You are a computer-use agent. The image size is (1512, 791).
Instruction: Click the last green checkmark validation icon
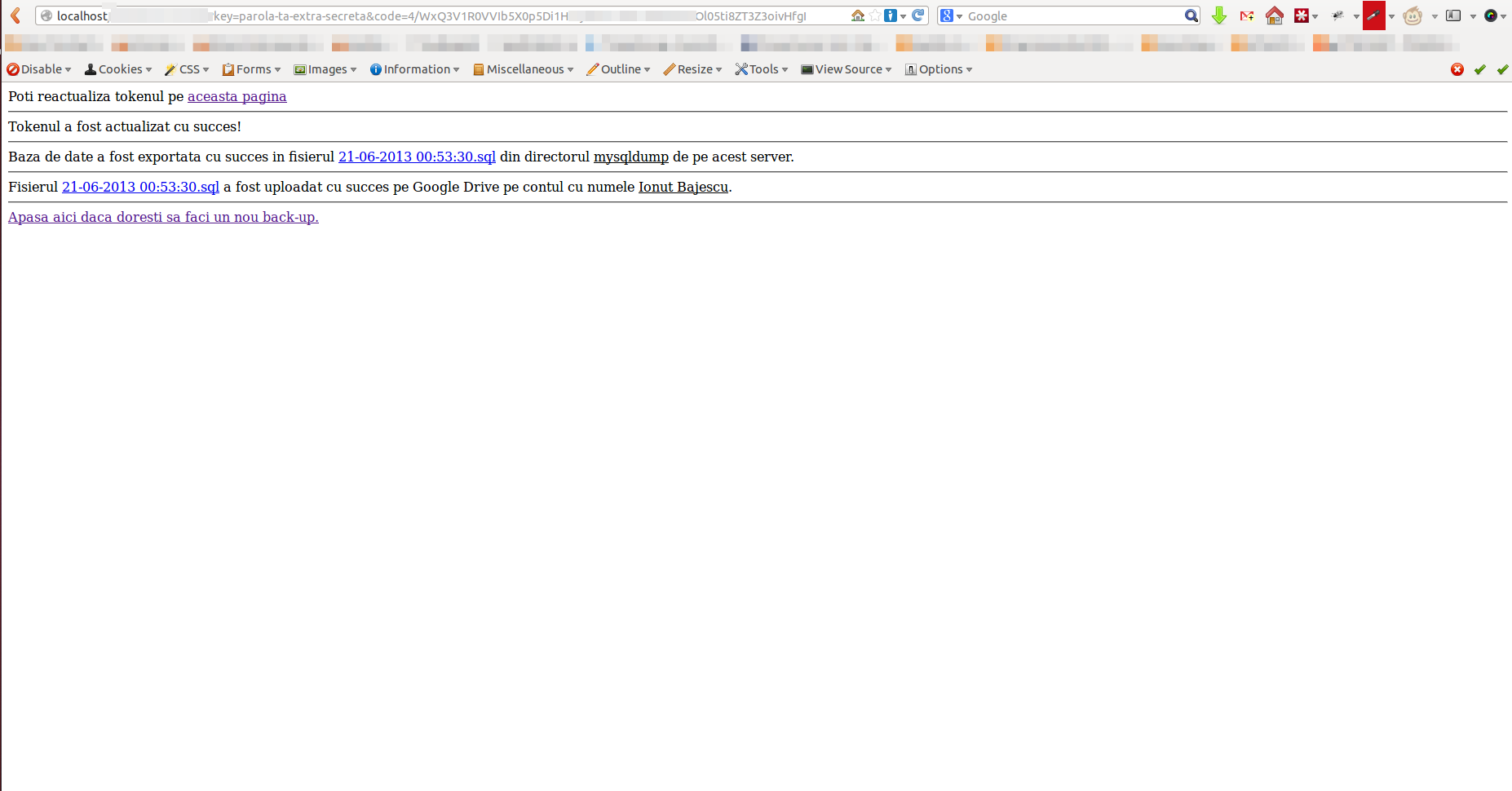coord(1503,69)
